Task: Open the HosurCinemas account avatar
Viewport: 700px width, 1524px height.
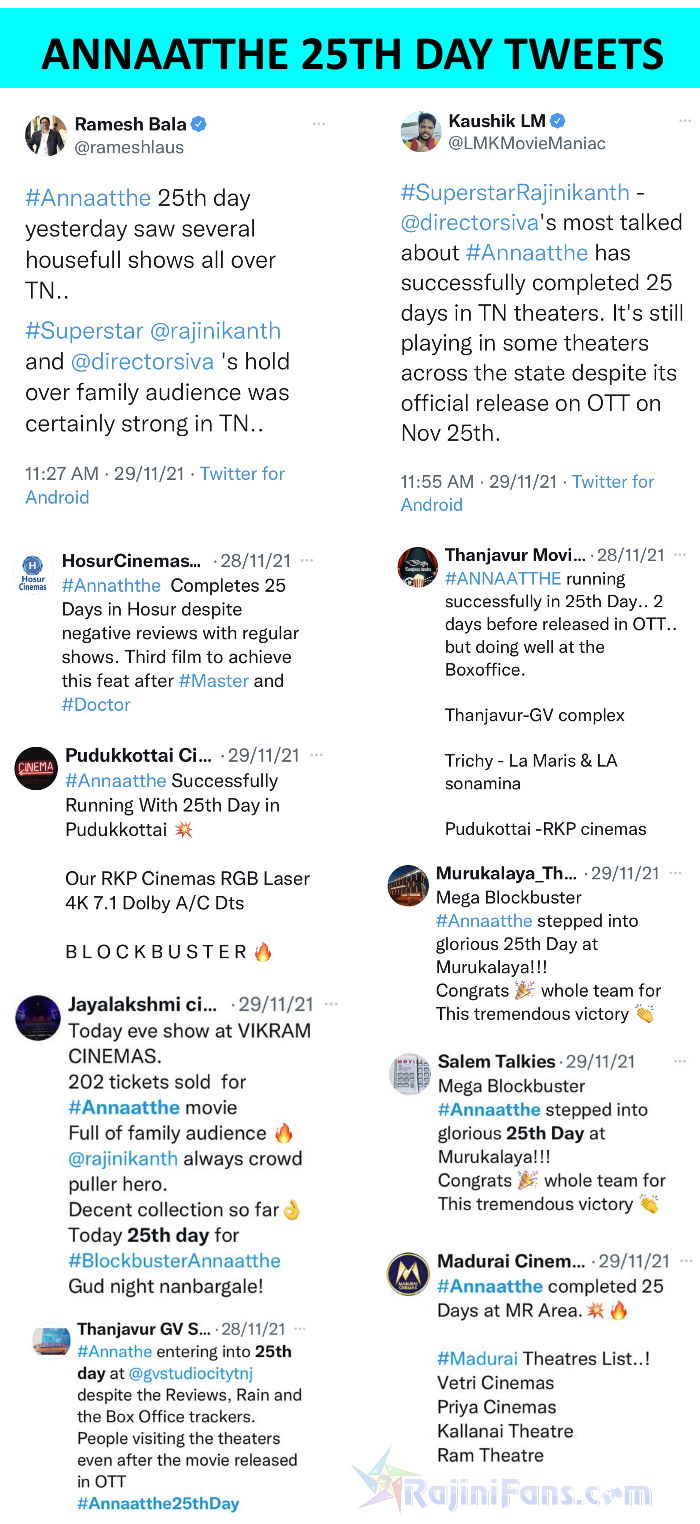Action: point(33,573)
